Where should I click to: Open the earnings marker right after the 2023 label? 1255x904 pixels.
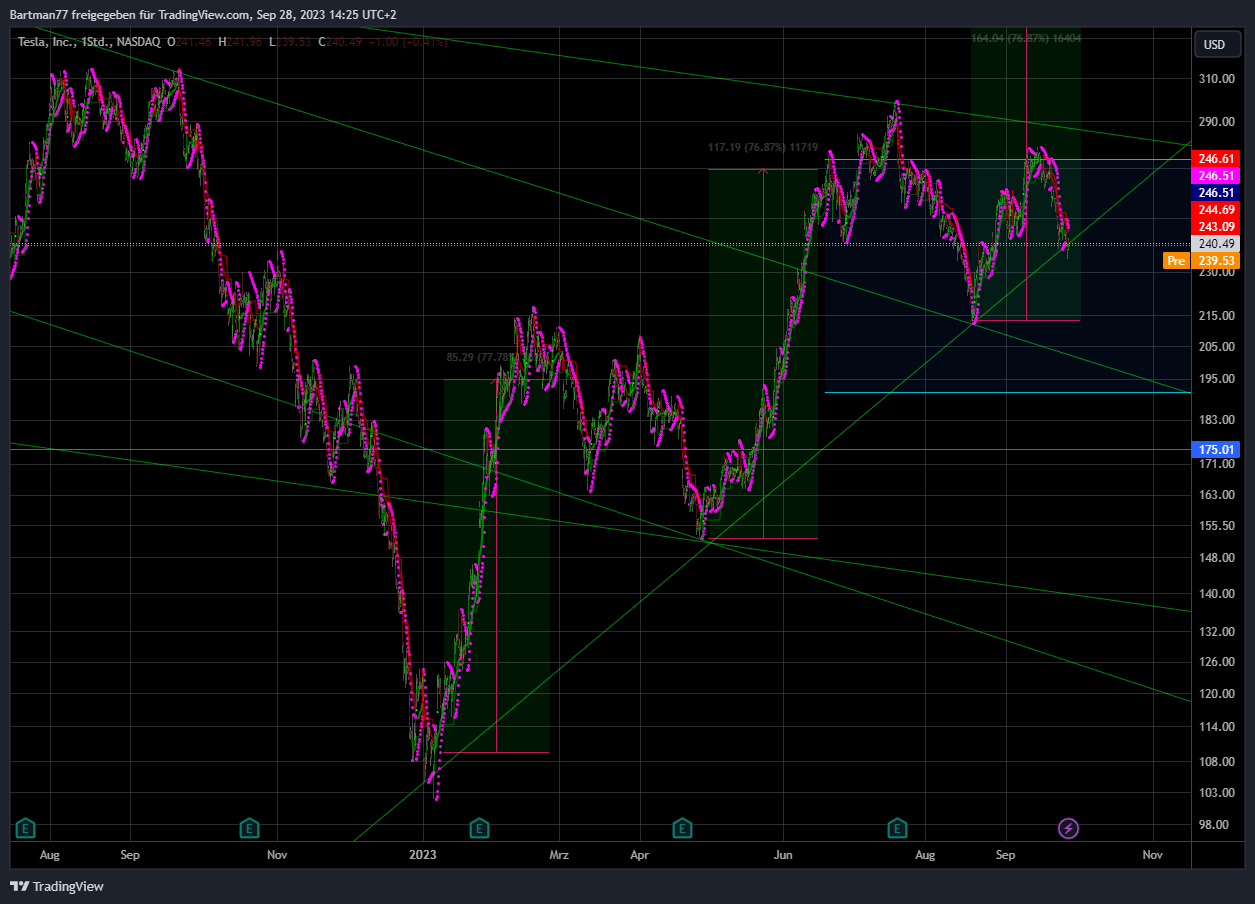480,828
